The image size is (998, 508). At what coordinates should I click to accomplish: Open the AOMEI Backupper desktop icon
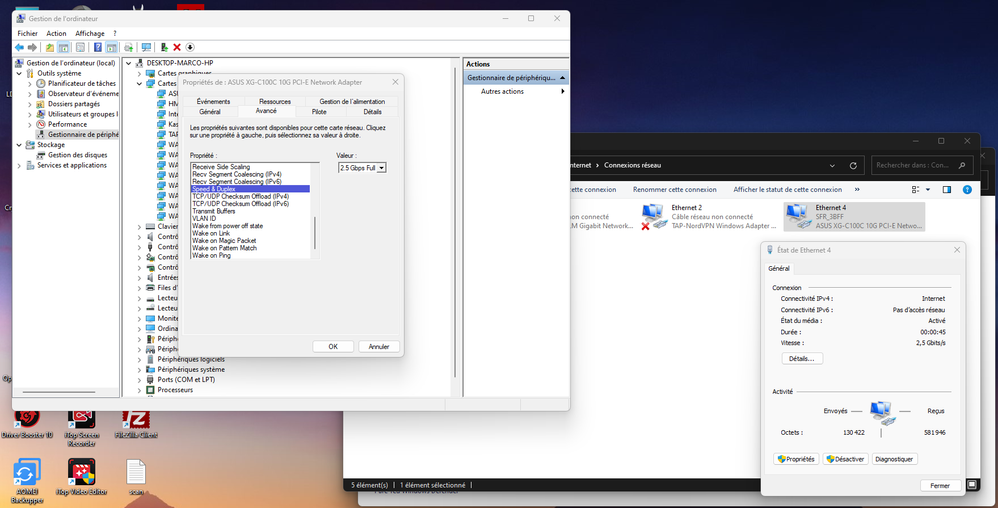point(26,473)
